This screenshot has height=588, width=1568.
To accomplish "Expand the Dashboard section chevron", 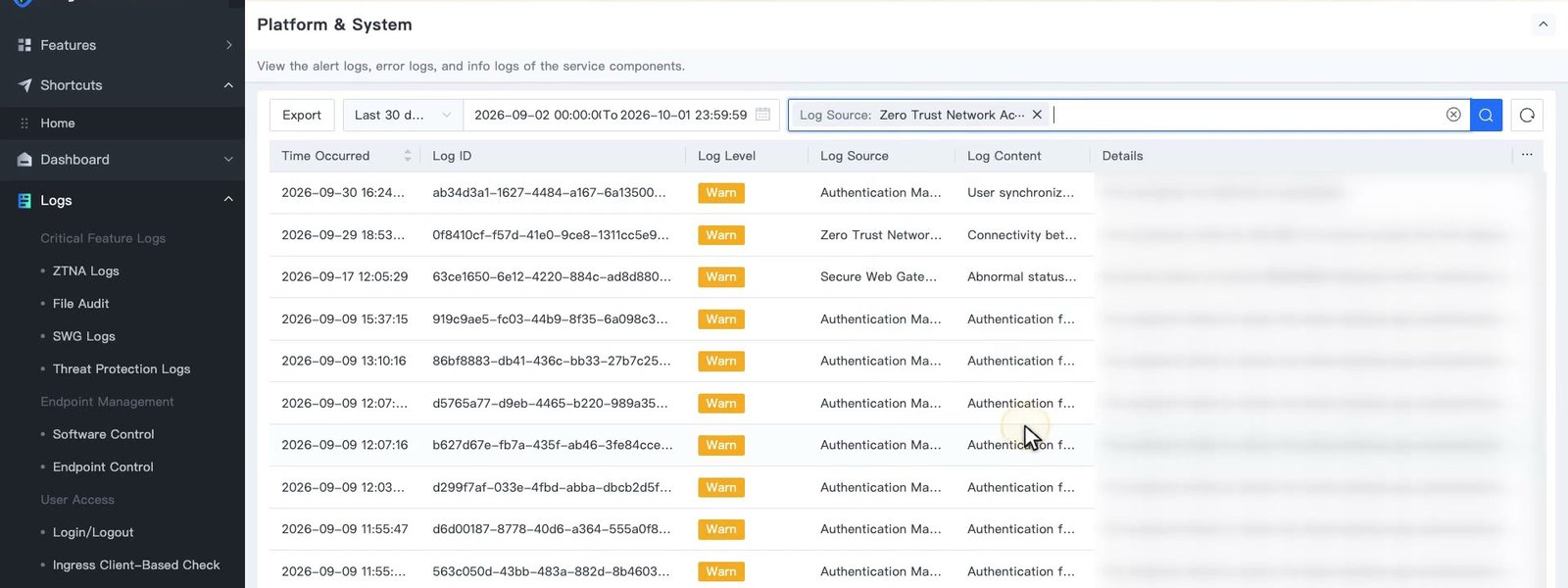I will click(x=228, y=160).
